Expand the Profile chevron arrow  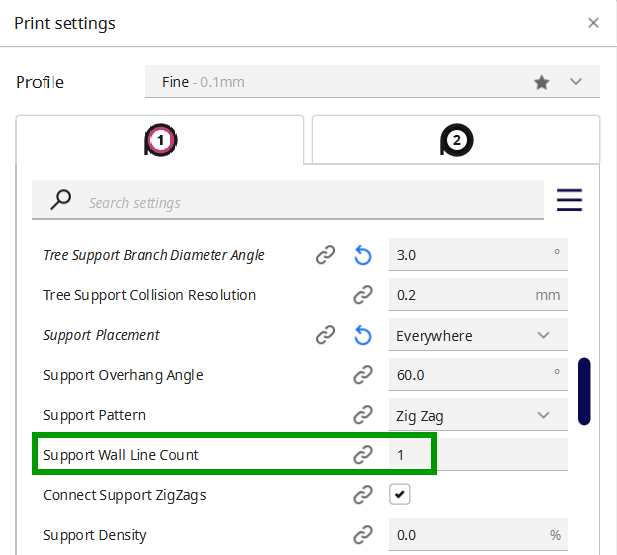click(x=576, y=82)
